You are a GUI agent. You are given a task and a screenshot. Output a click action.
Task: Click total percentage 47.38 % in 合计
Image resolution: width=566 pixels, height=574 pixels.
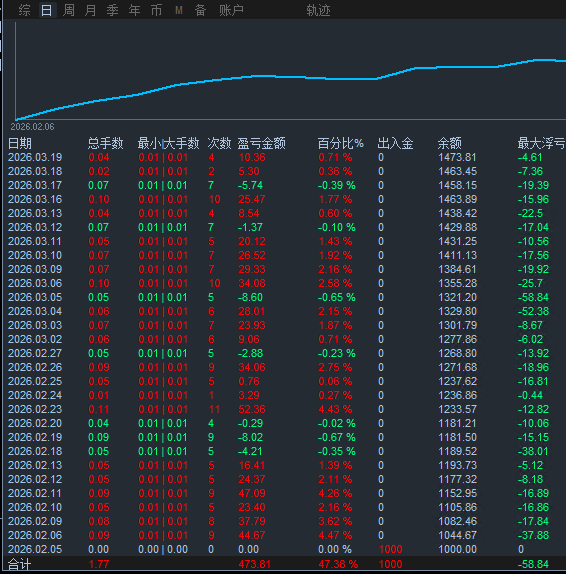coord(338,564)
